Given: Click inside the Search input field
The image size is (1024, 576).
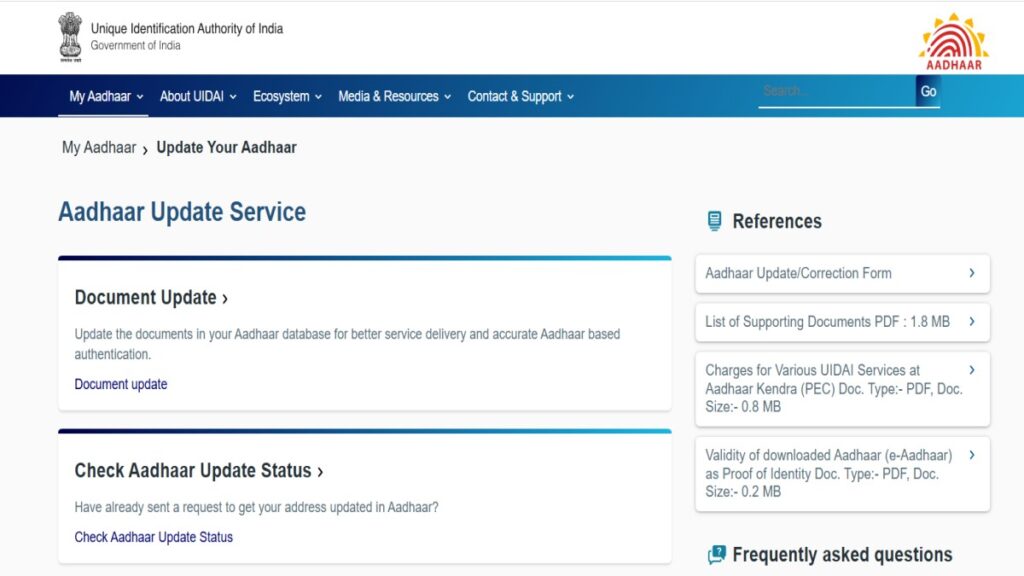Looking at the screenshot, I should [836, 91].
